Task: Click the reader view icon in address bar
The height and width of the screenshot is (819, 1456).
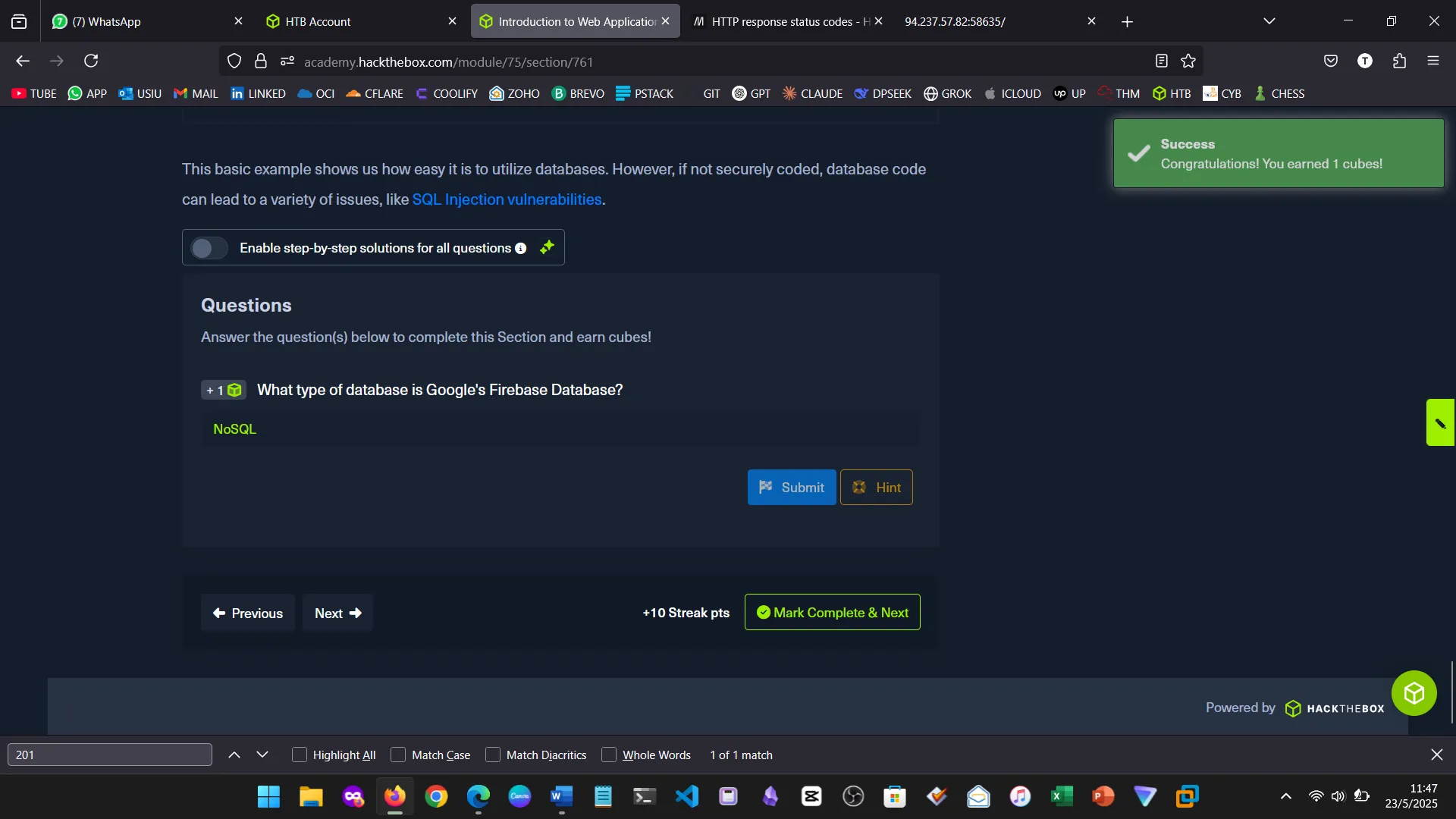Action: click(x=1161, y=61)
